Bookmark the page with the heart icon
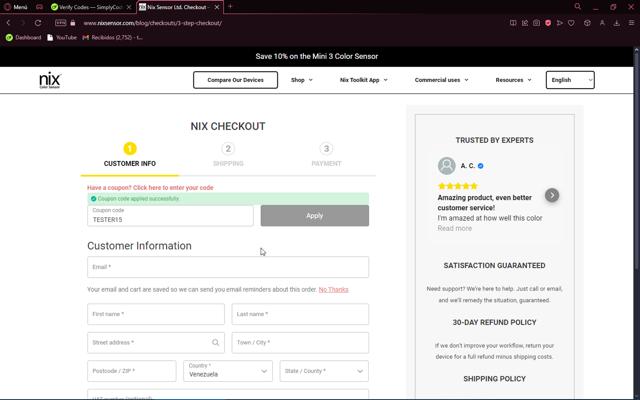The image size is (640, 400). (x=571, y=23)
